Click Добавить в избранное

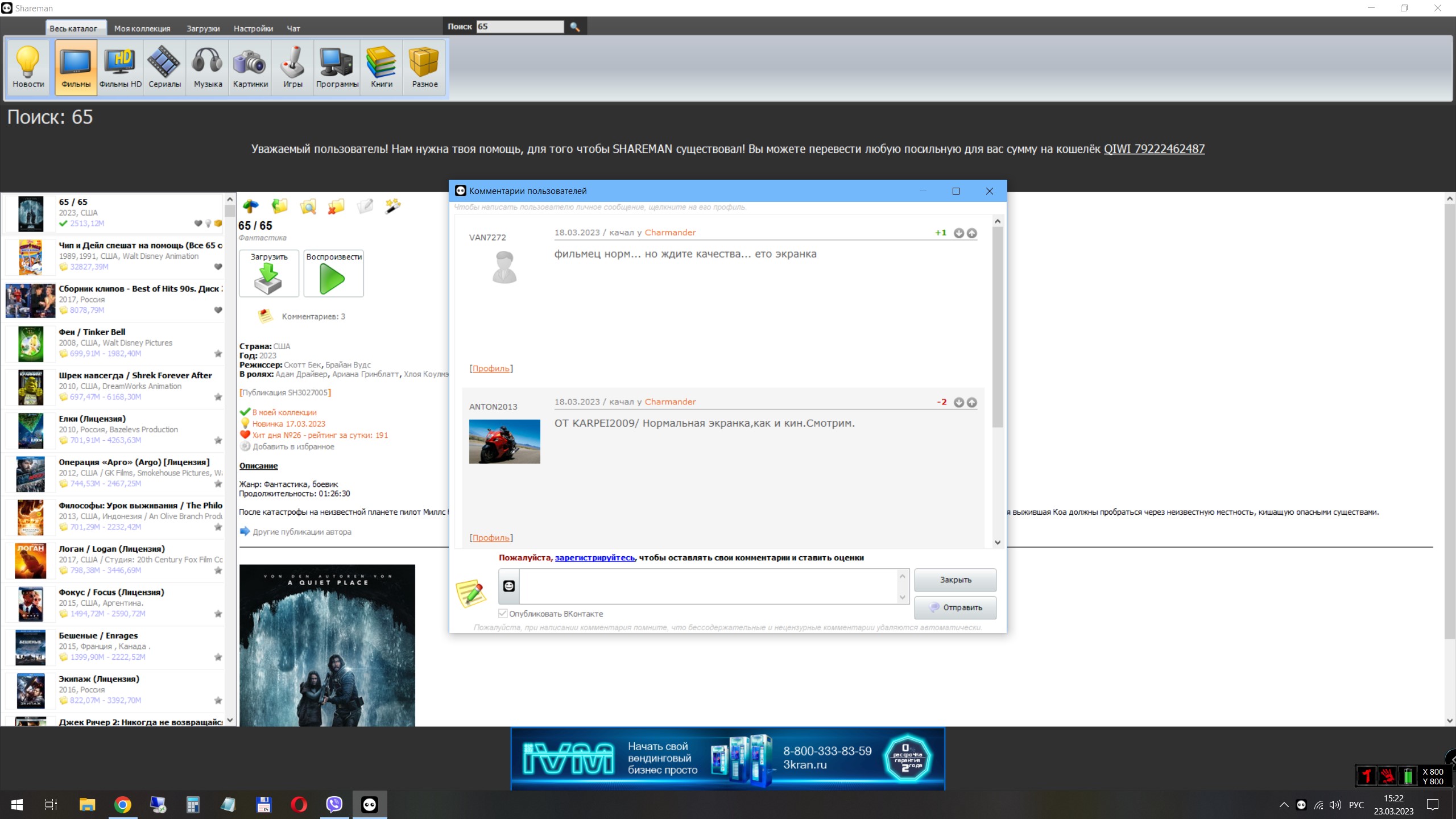click(293, 447)
